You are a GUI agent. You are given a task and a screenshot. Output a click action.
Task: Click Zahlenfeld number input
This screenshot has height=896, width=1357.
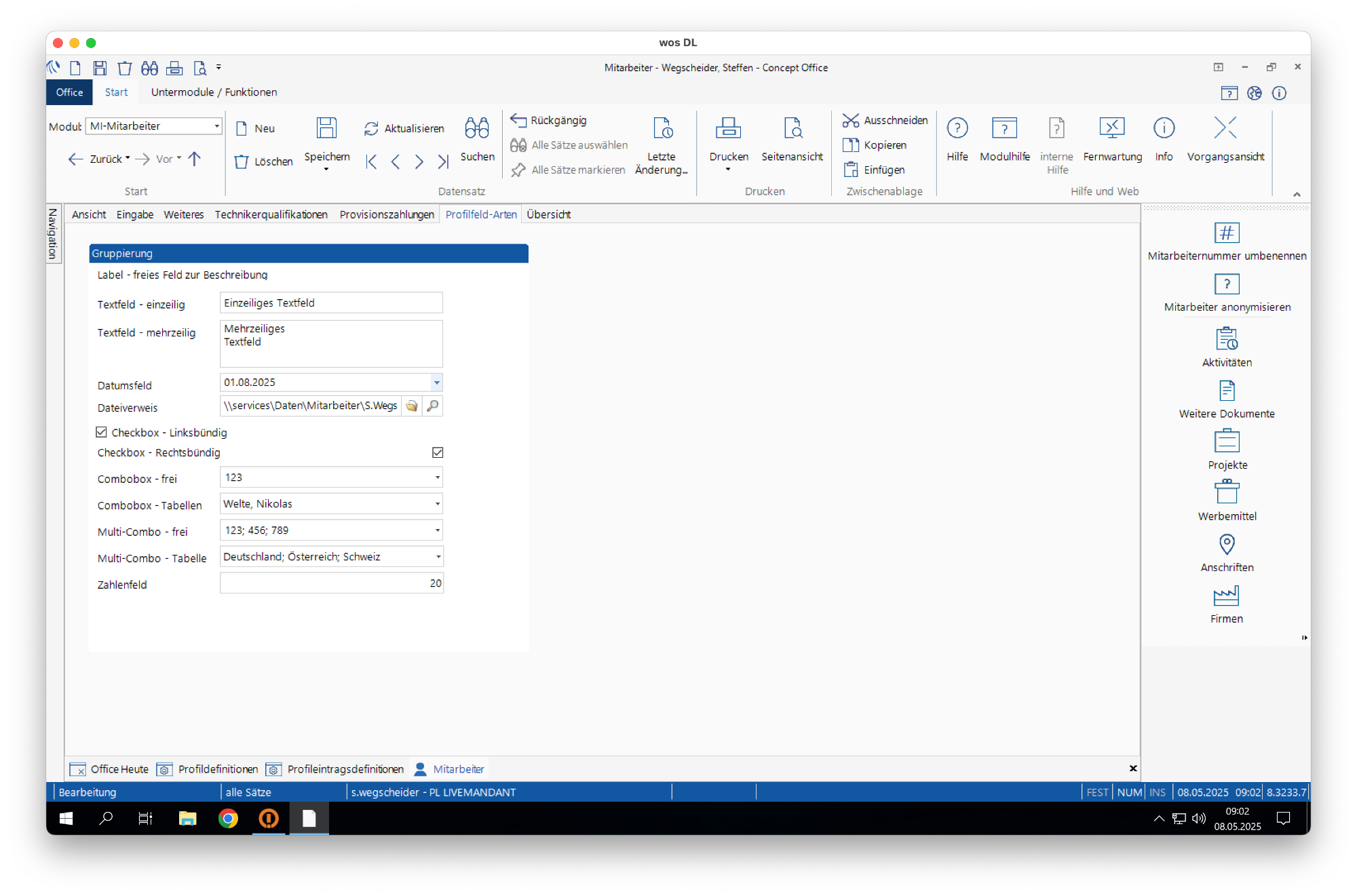pyautogui.click(x=331, y=583)
